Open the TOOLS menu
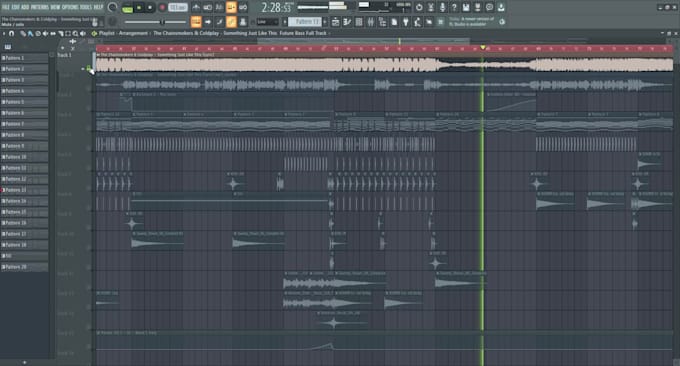This screenshot has height=366, width=680. [x=86, y=7]
